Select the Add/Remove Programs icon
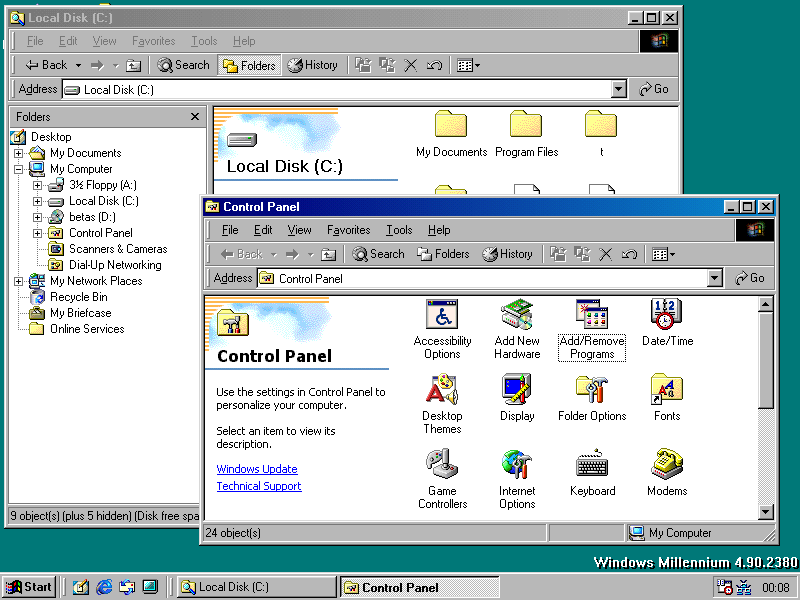This screenshot has width=800, height=600. pyautogui.click(x=592, y=329)
